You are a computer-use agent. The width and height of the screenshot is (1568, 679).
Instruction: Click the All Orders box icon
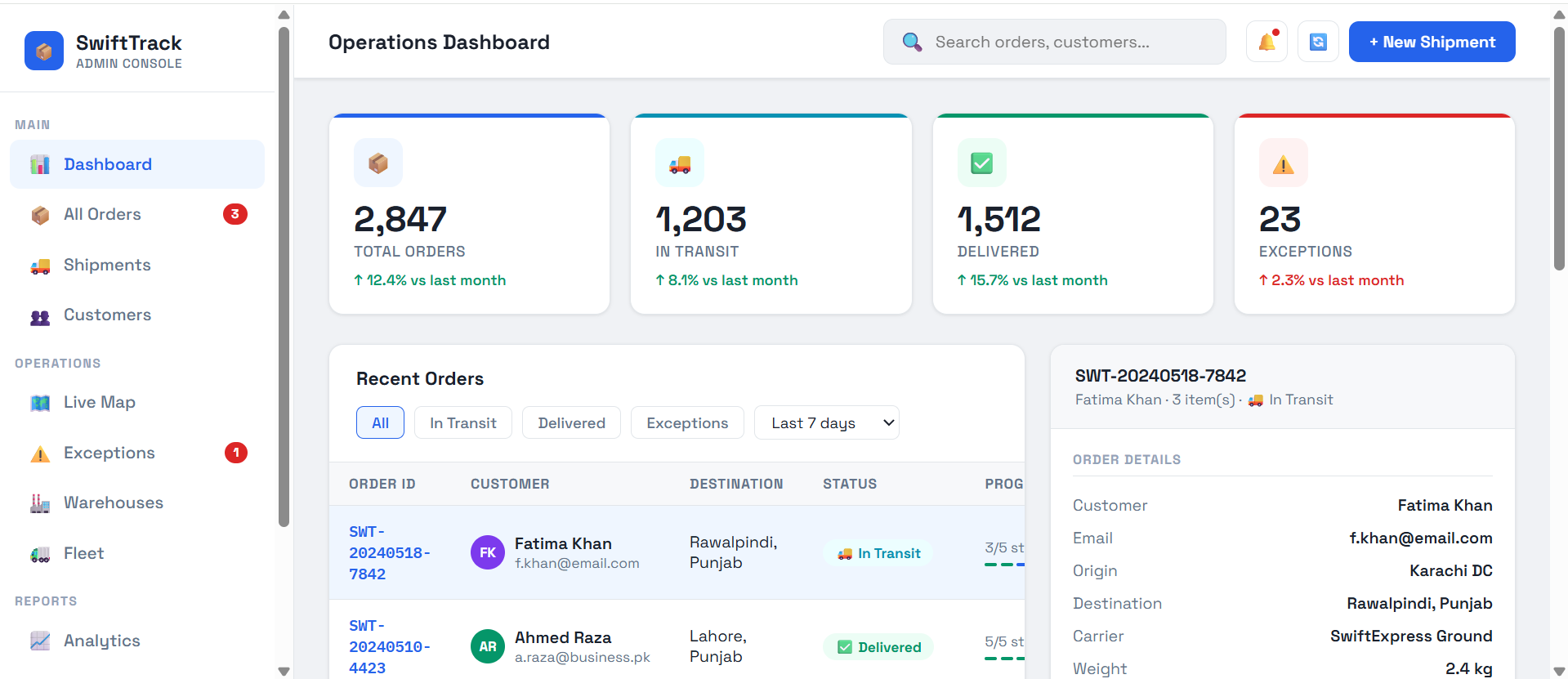tap(40, 215)
